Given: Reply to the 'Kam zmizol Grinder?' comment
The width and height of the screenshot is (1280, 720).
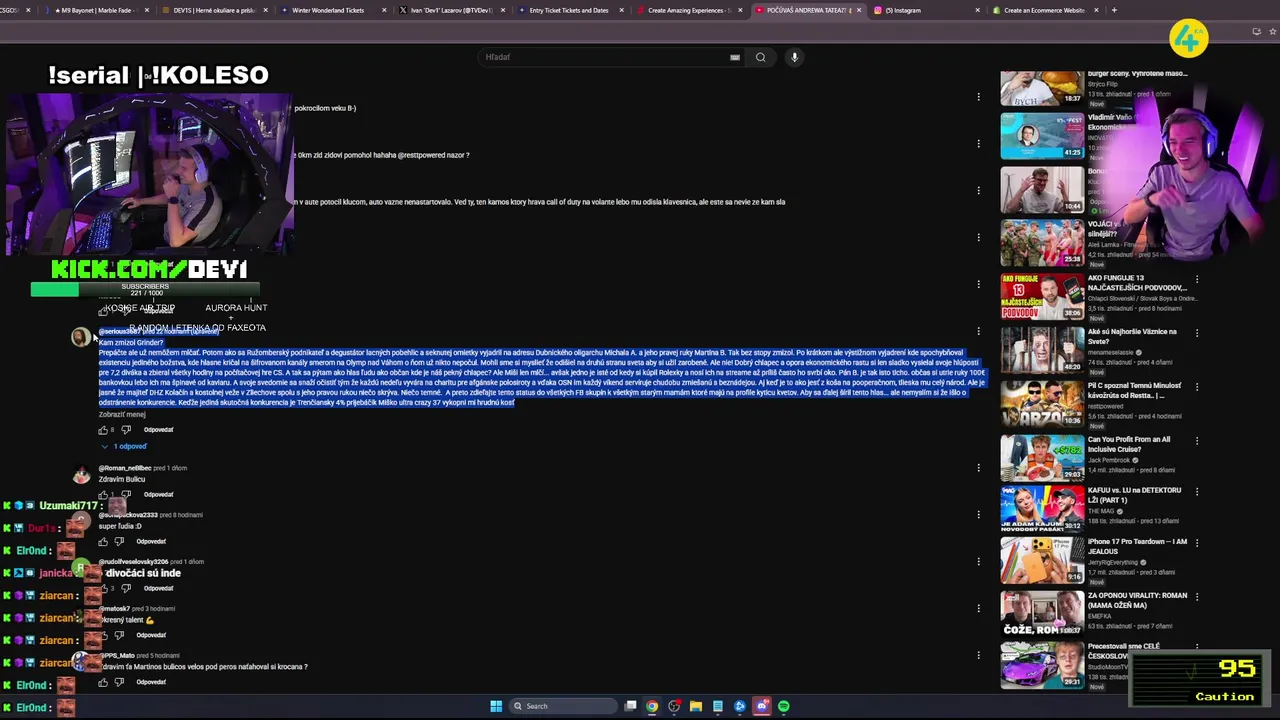Looking at the screenshot, I should coord(158,430).
